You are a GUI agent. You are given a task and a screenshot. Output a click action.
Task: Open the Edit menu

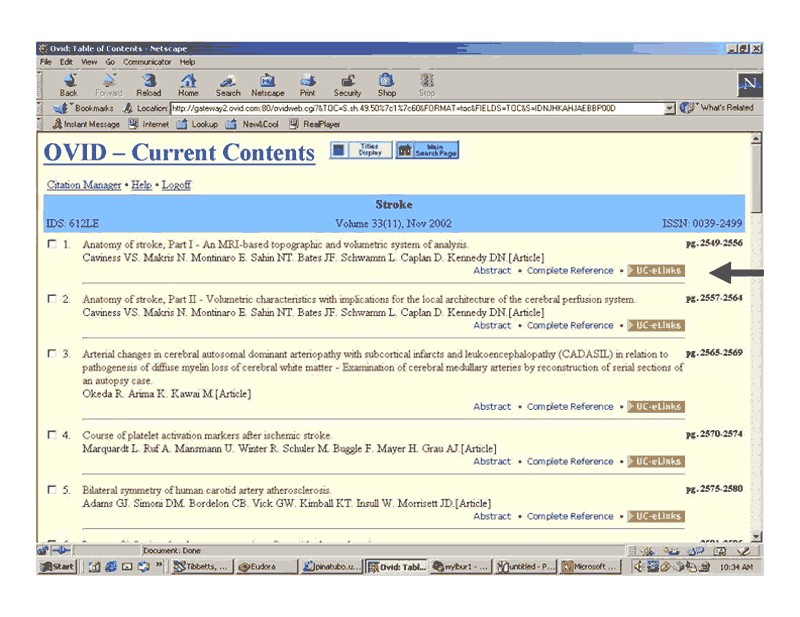pyautogui.click(x=66, y=62)
